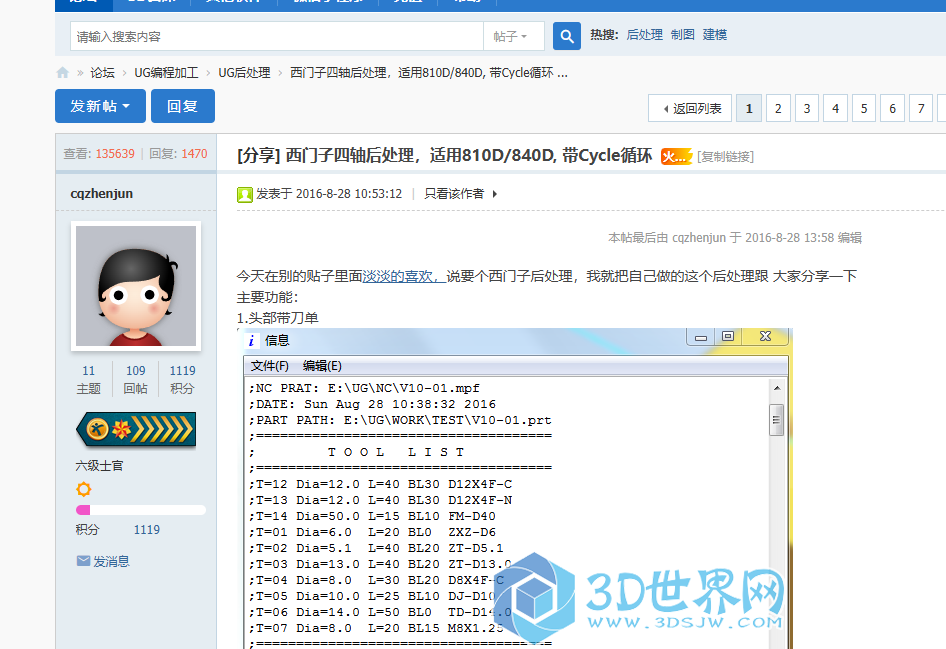
Task: Click the hot thread badge icon
Action: 676,157
